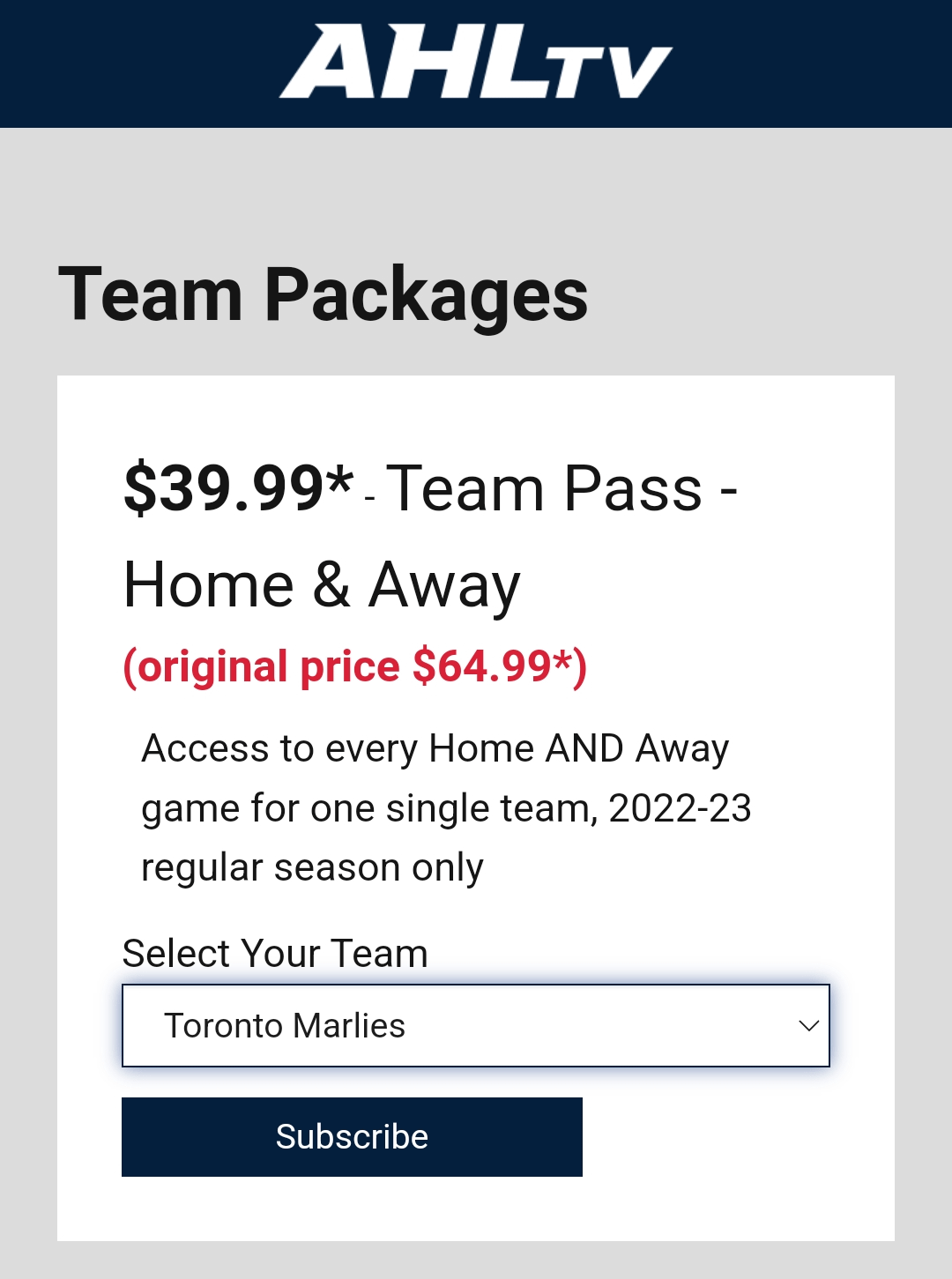Click the Team Pass - Home & Away title
The width and height of the screenshot is (952, 1279).
pos(432,536)
